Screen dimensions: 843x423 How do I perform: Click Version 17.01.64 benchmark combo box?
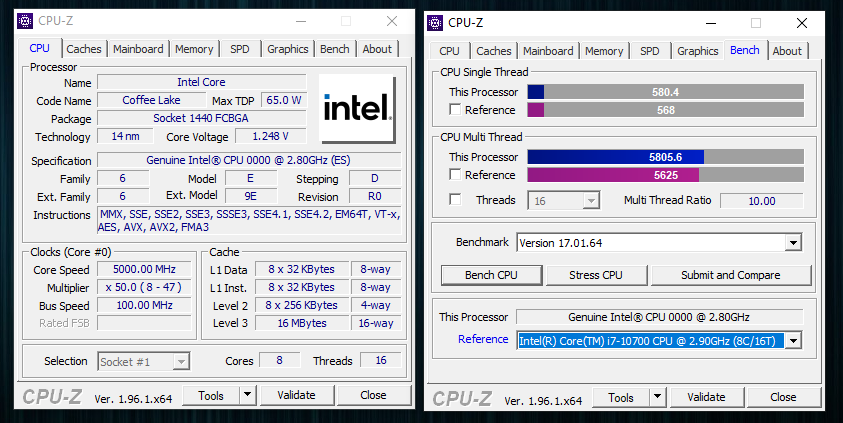tap(659, 243)
